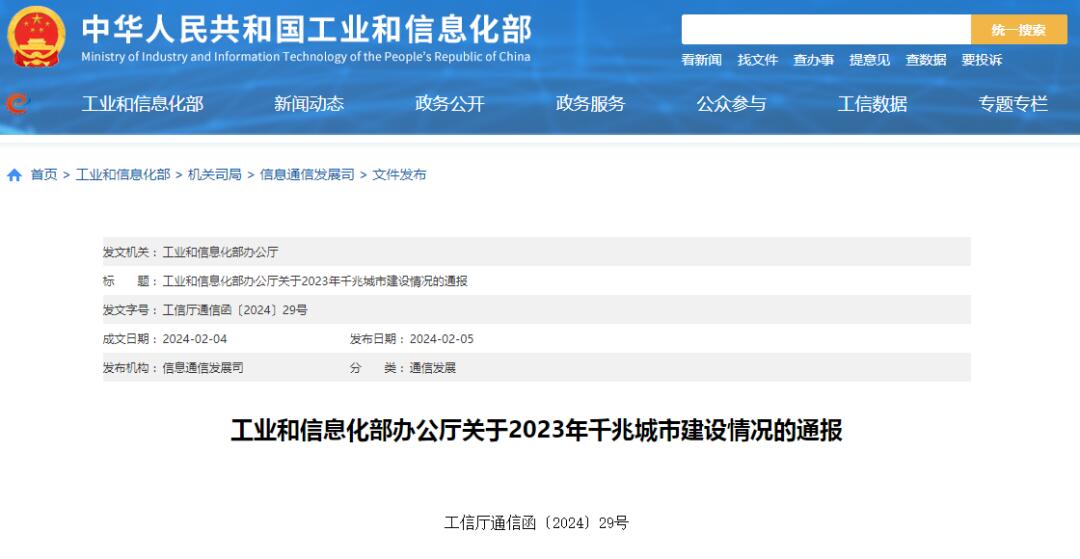Image resolution: width=1080 pixels, height=559 pixels.
Task: Open the 政务服务 navigation menu
Action: 590,104
